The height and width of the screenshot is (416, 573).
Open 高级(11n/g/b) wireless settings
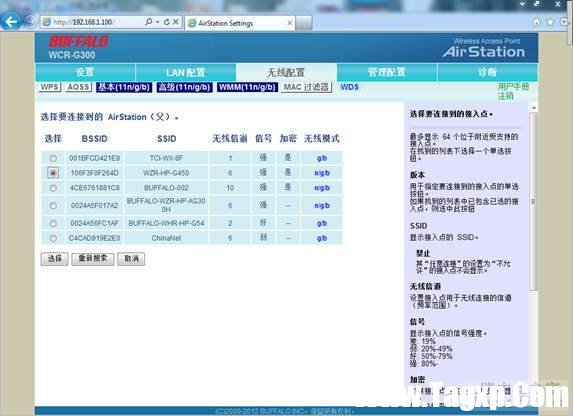pos(185,87)
